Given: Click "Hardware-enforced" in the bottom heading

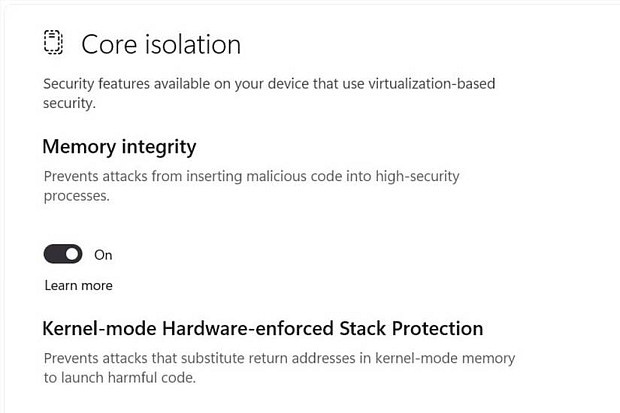Looking at the screenshot, I should point(248,329).
